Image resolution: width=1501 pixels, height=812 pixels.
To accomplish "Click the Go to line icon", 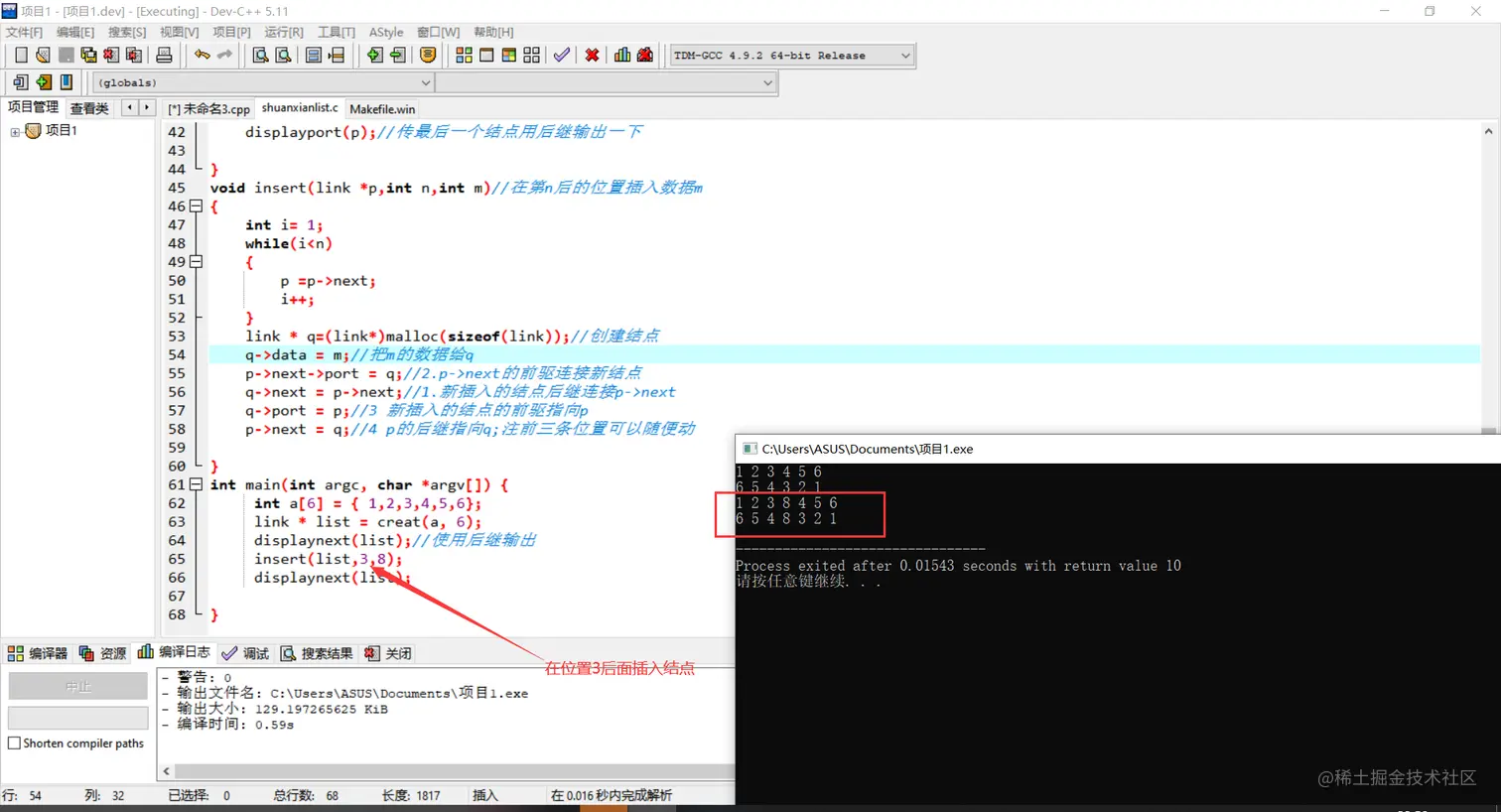I will coord(337,56).
